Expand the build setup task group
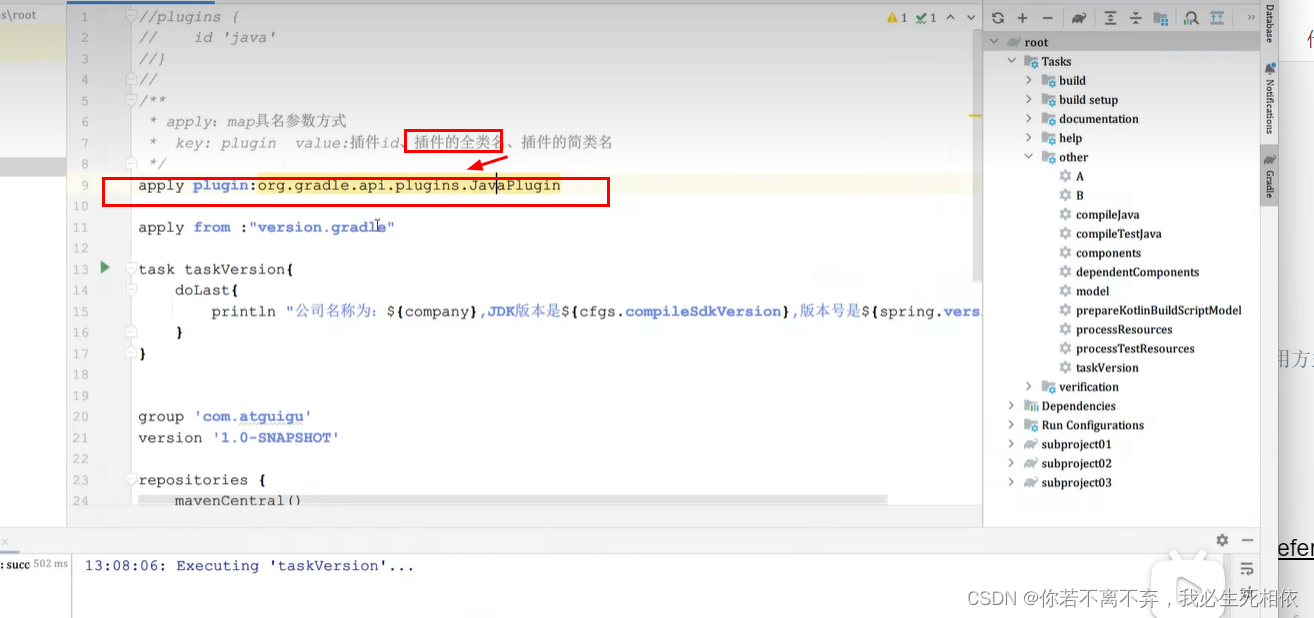This screenshot has width=1314, height=618. coord(1029,99)
